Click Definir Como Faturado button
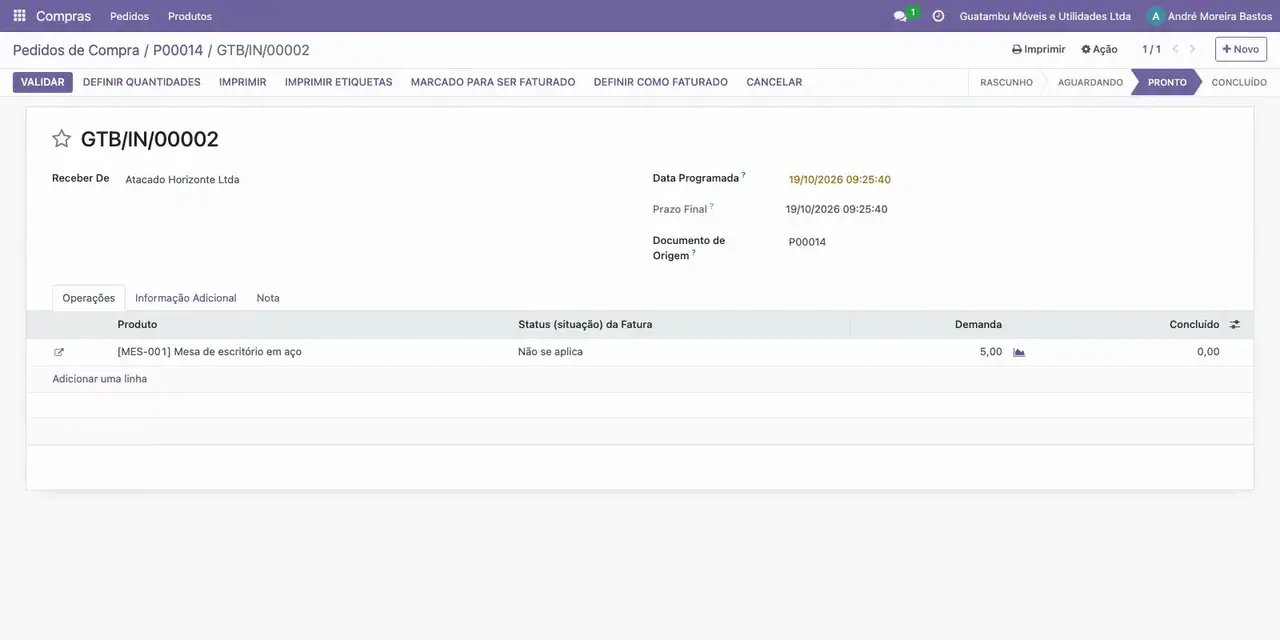1280x640 pixels. (661, 82)
